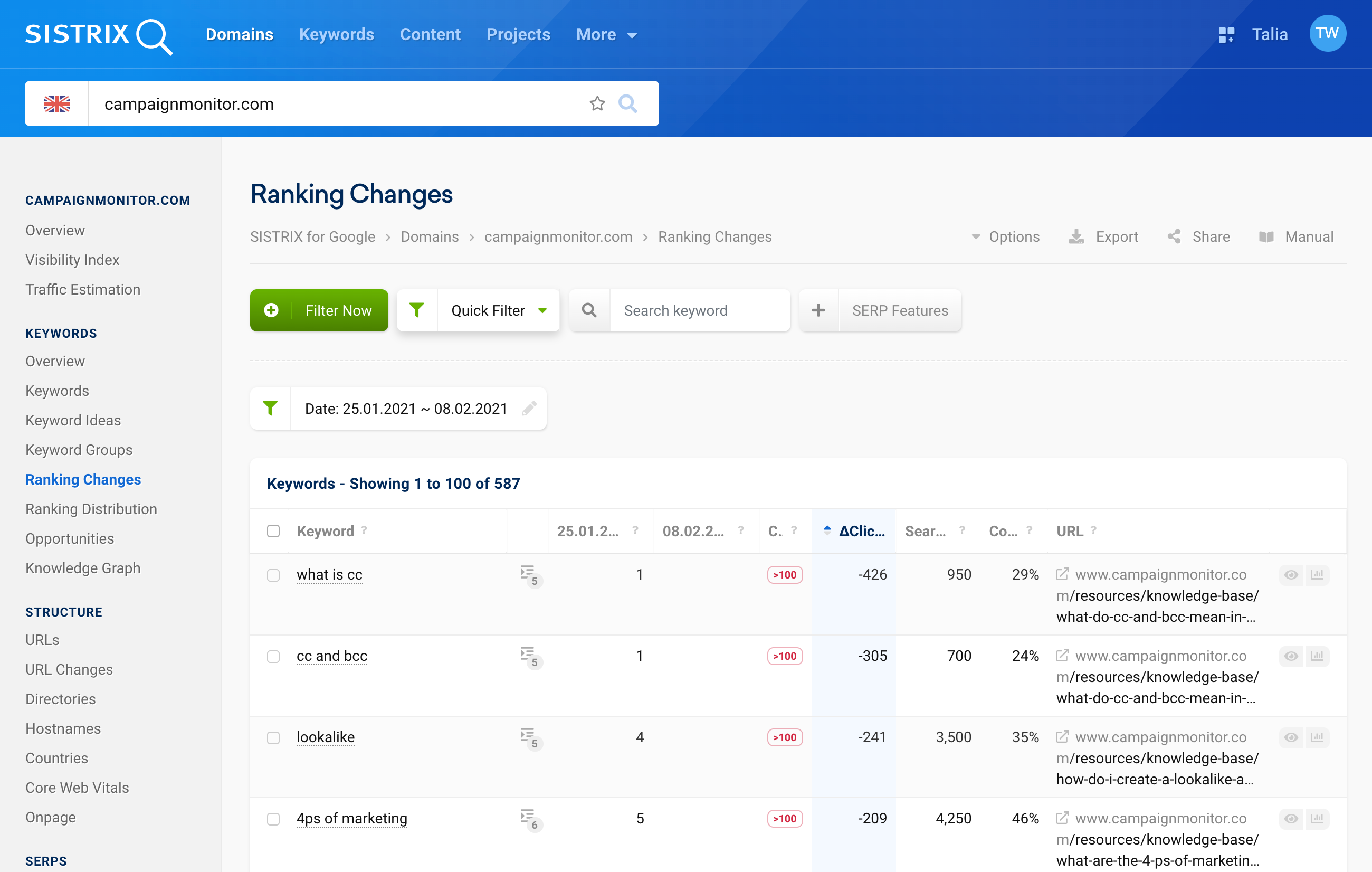
Task: Tick checkbox for 'lookalike'
Action: 273,737
